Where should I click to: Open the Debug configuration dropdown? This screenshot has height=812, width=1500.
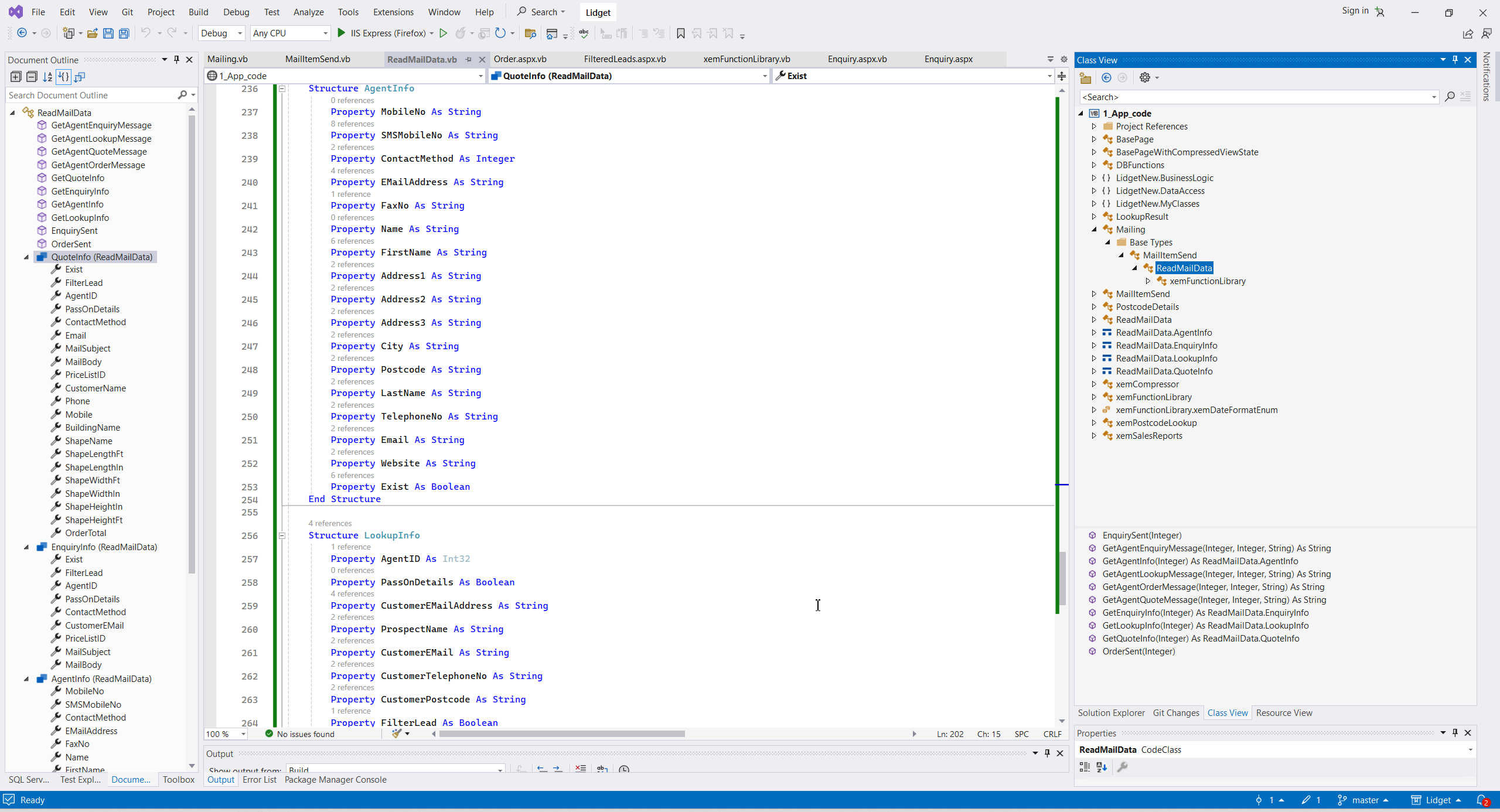240,33
